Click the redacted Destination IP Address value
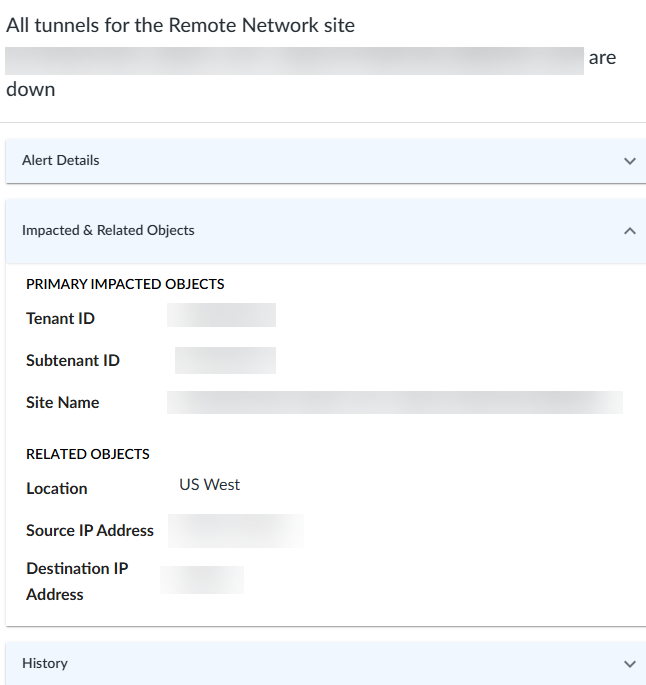This screenshot has width=646, height=685. pyautogui.click(x=202, y=580)
